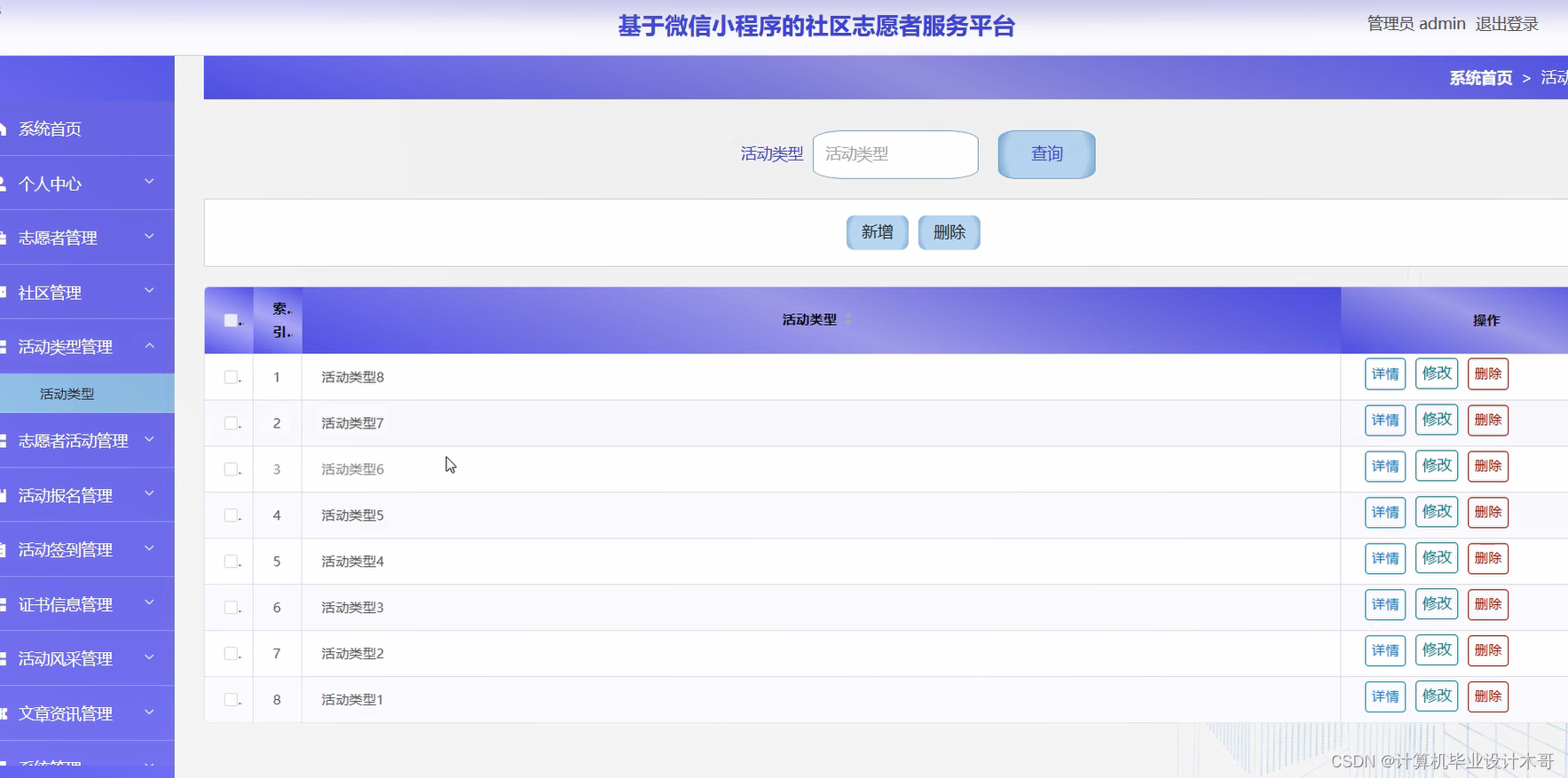Click the 查询 search button

1046,154
